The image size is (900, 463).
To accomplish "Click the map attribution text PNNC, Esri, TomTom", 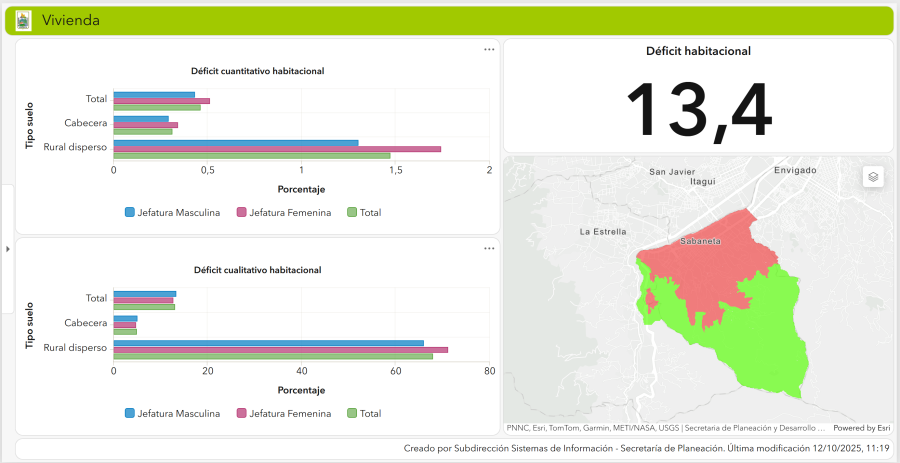I will click(x=666, y=428).
